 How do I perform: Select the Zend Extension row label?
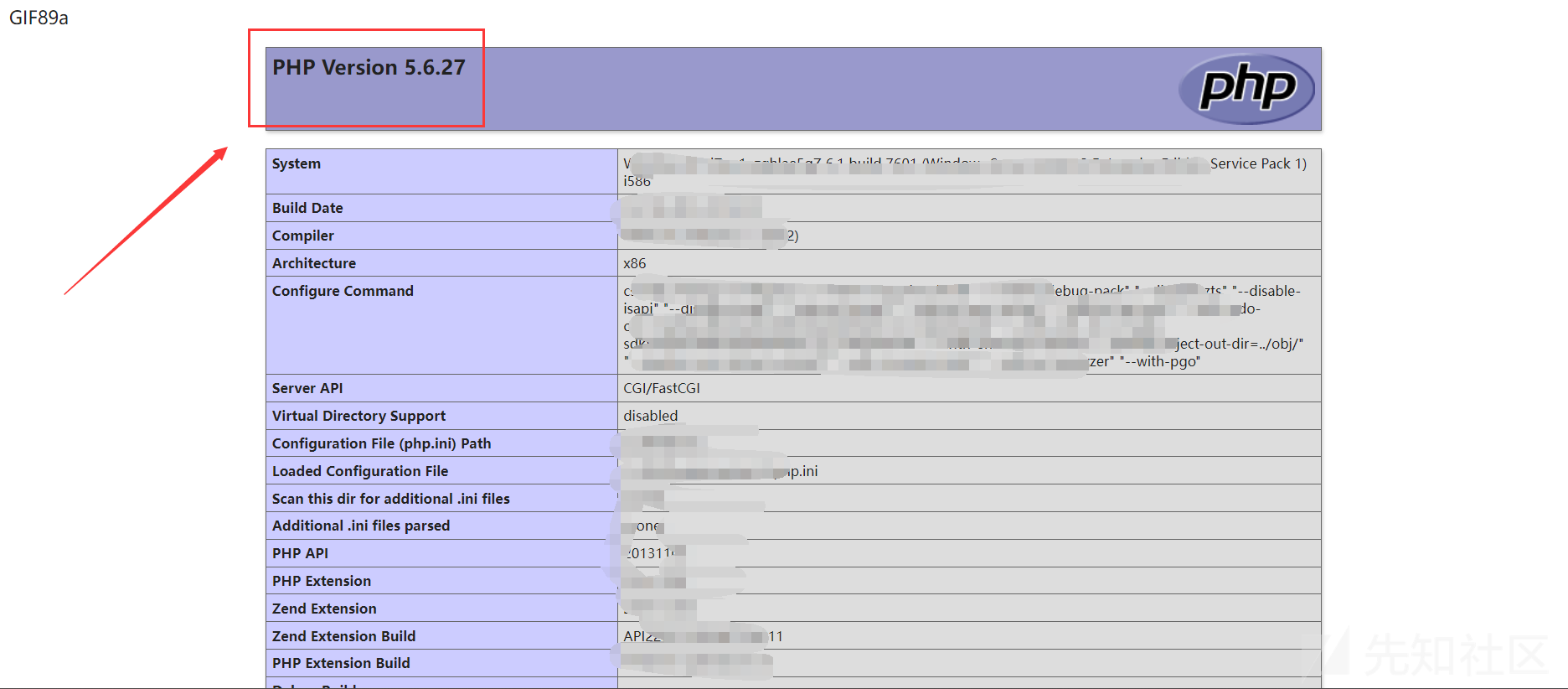pyautogui.click(x=324, y=609)
